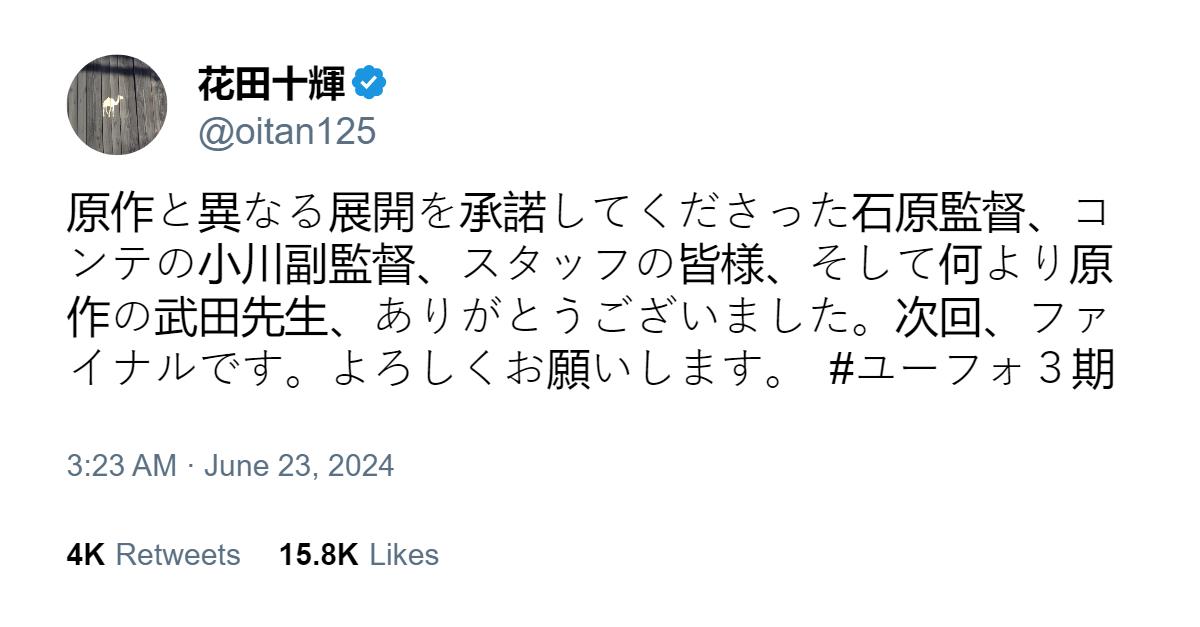The image size is (1200, 627).
Task: Click the word 次回 in the tweet
Action: point(936,318)
